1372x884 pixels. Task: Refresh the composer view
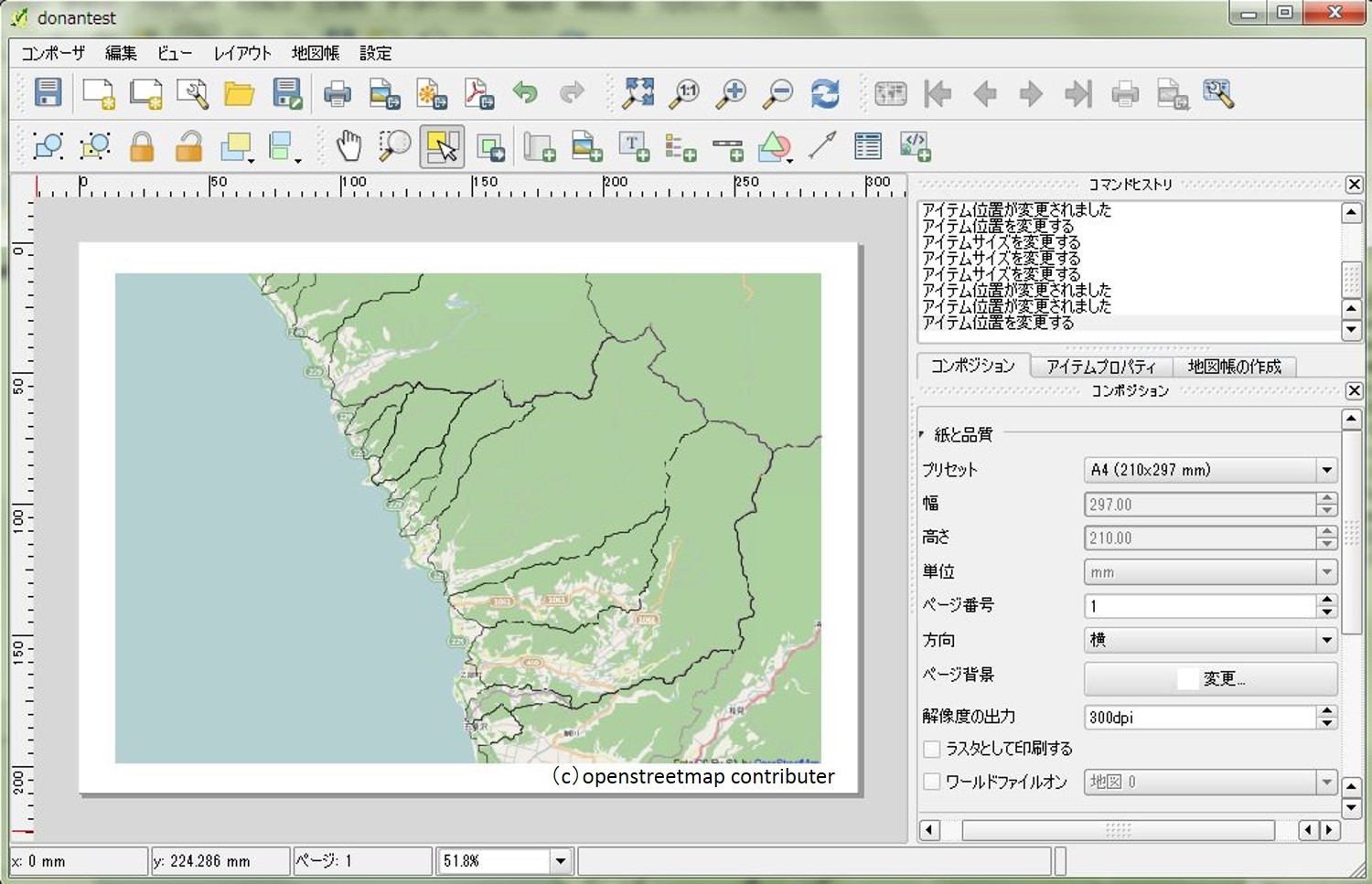[825, 93]
